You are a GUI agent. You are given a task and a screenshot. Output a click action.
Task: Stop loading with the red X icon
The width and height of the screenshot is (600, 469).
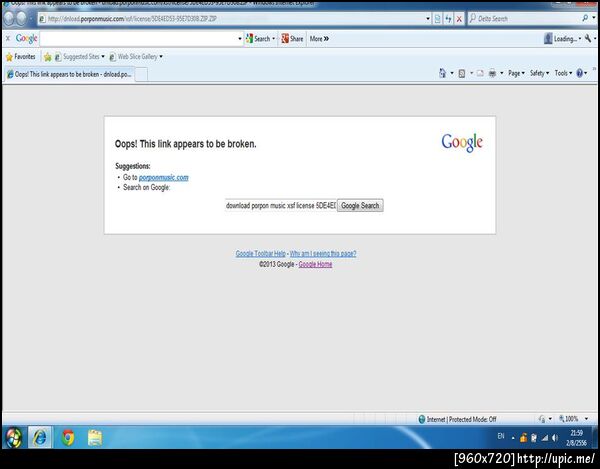click(459, 18)
